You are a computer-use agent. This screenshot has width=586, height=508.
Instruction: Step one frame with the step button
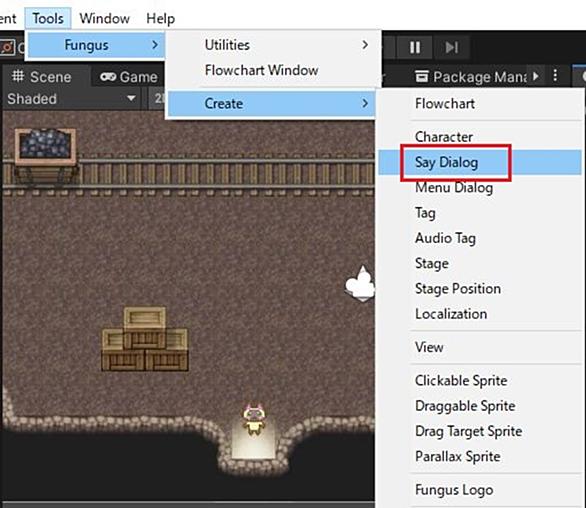(x=451, y=47)
